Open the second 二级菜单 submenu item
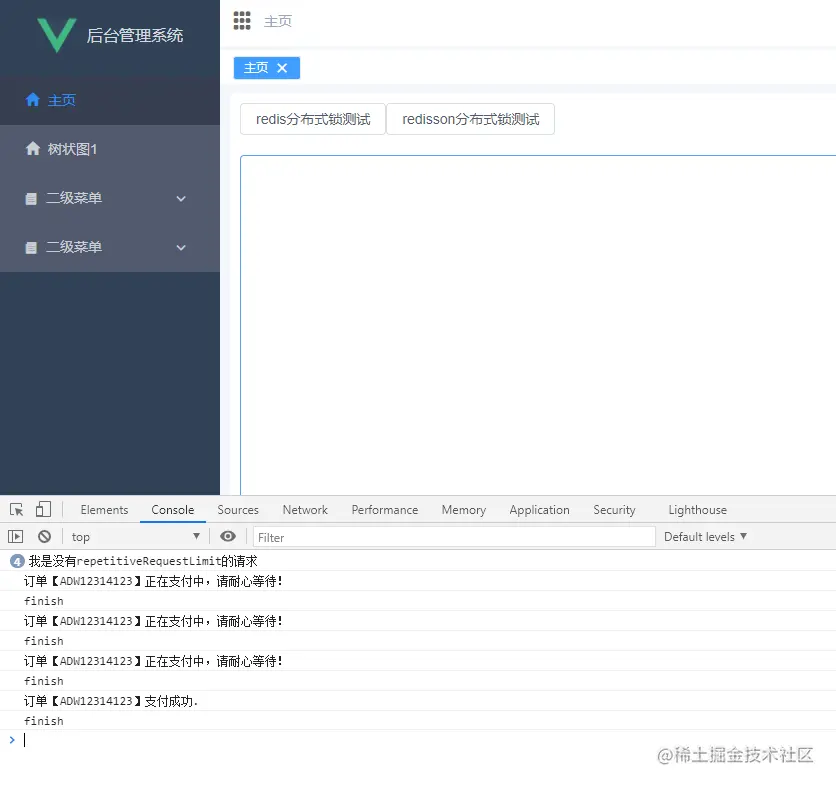Screen dimensions: 836x787 point(110,247)
